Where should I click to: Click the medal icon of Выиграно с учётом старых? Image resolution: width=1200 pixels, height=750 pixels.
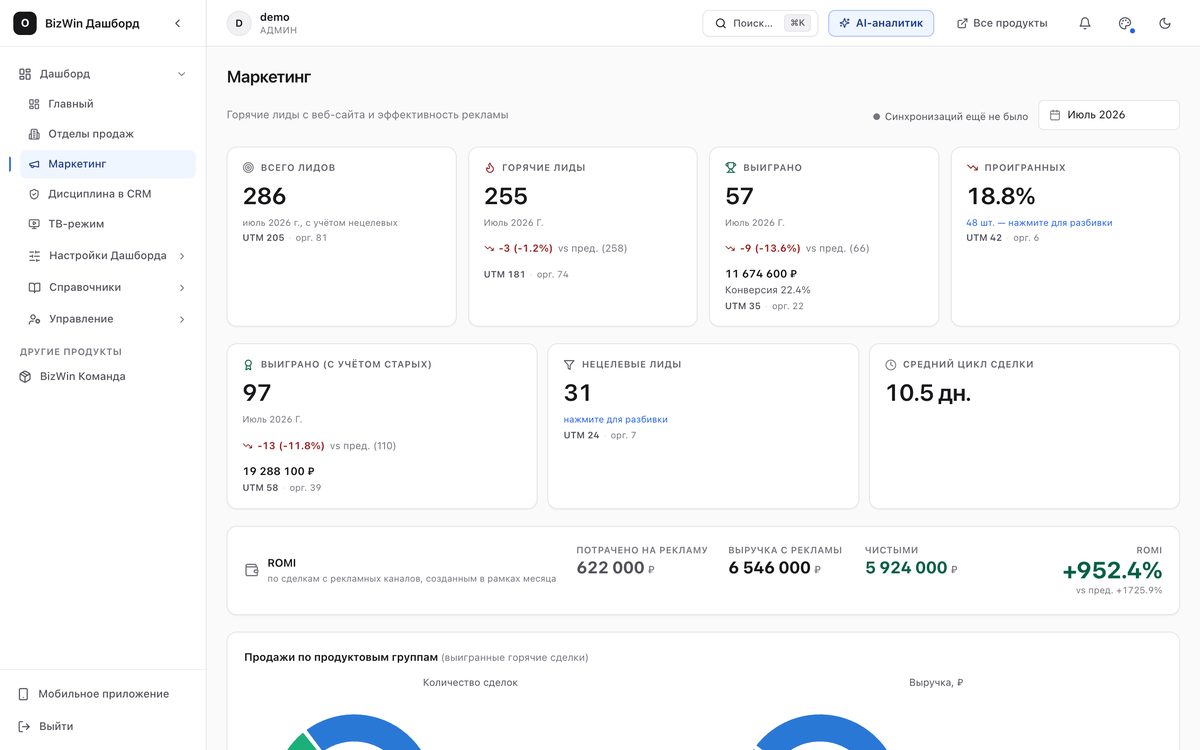pos(248,365)
